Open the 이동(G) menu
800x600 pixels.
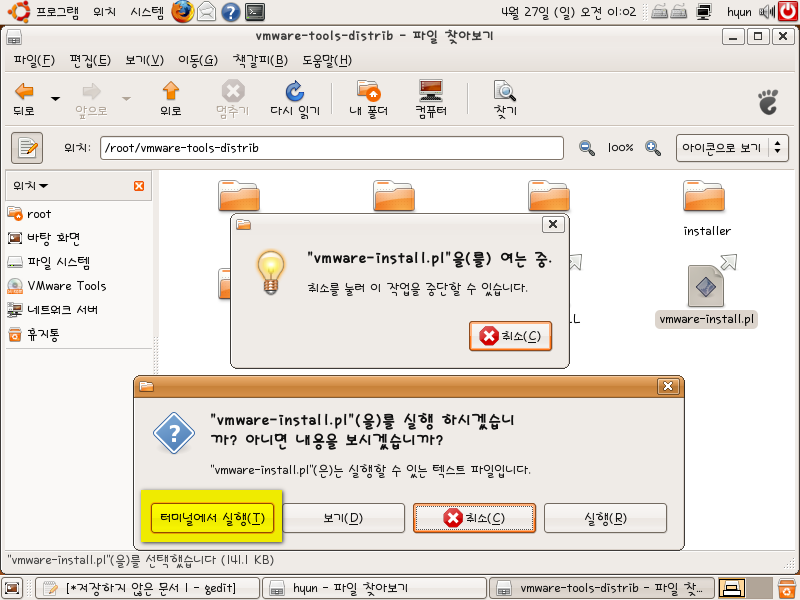(198, 61)
